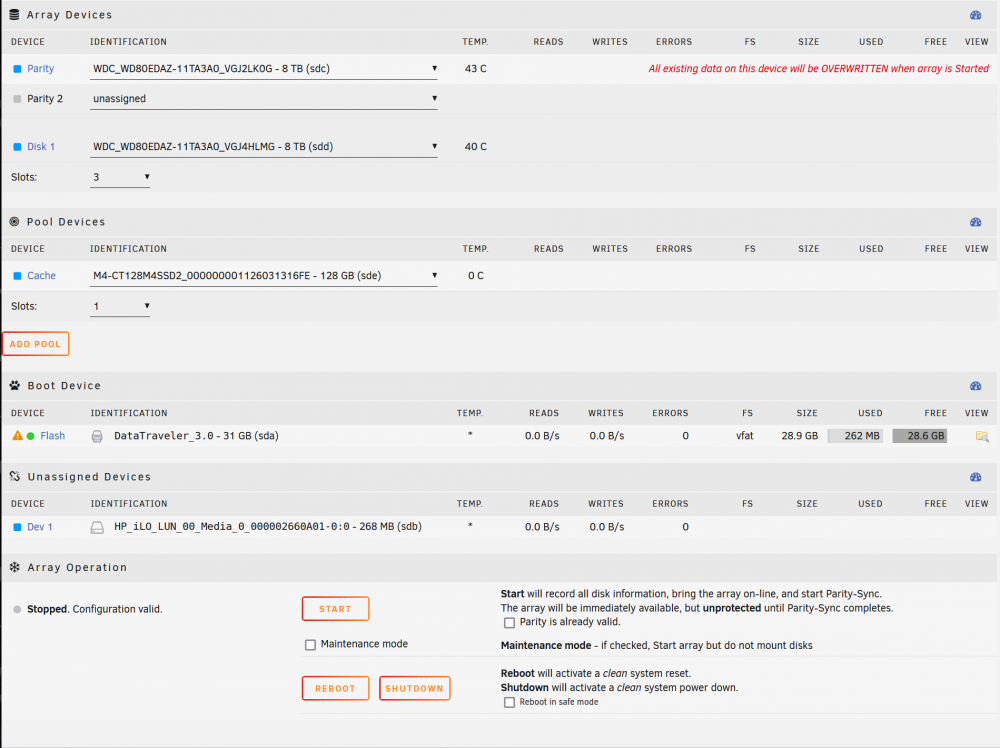The width and height of the screenshot is (1000, 748).
Task: Click the SHUTDOWN button
Action: tap(415, 688)
